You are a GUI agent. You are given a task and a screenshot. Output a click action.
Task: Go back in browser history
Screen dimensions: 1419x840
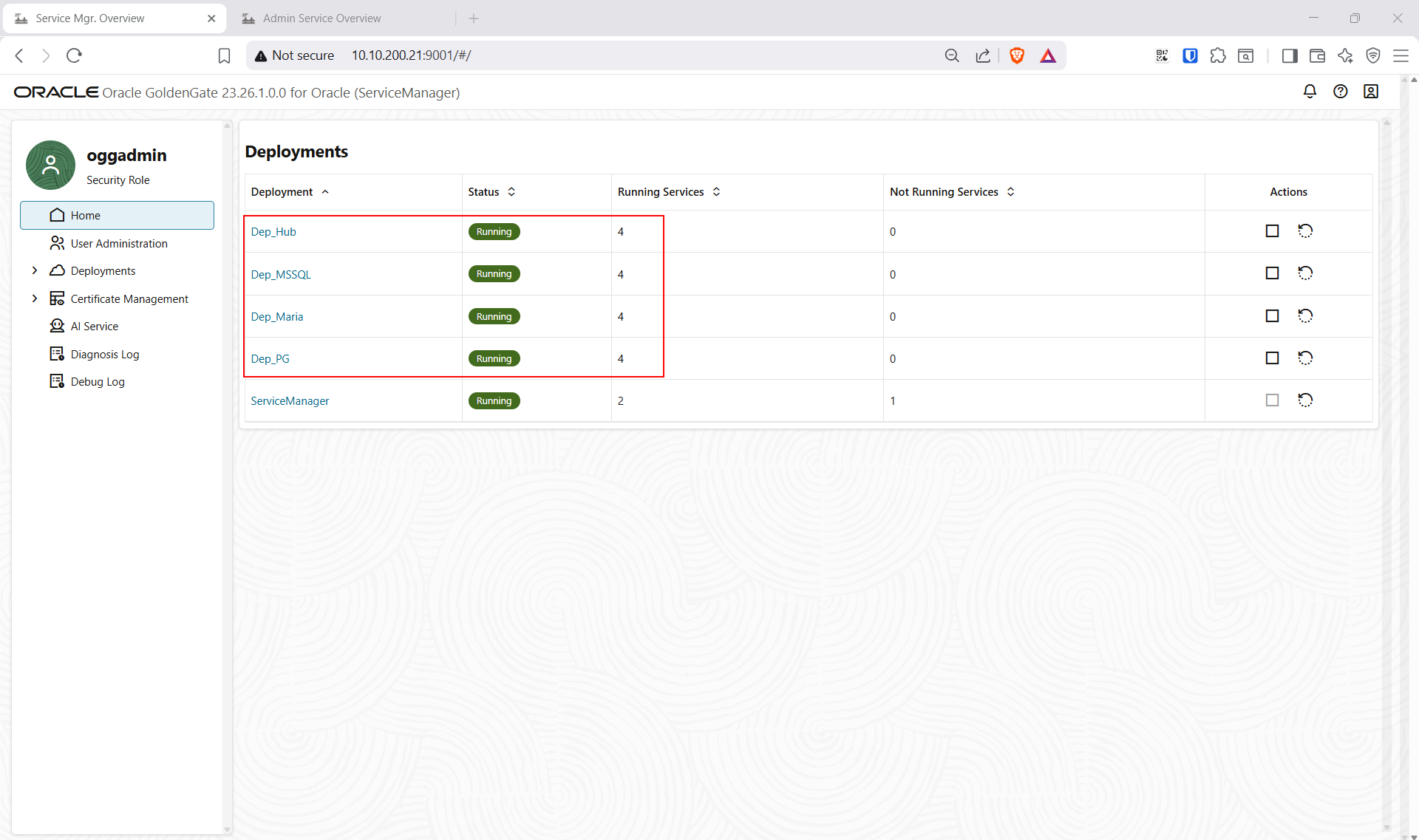pos(20,55)
